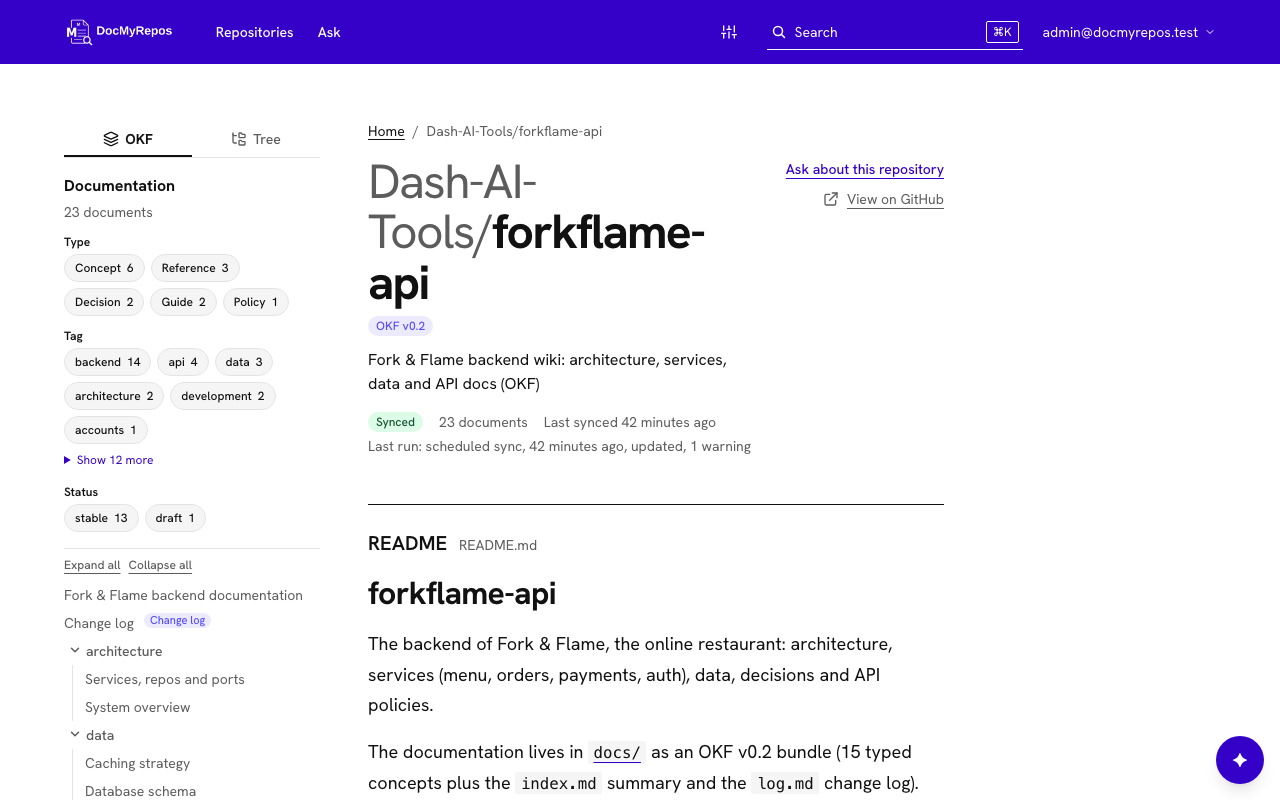
Task: Open the Caching strategy document
Action: click(138, 763)
